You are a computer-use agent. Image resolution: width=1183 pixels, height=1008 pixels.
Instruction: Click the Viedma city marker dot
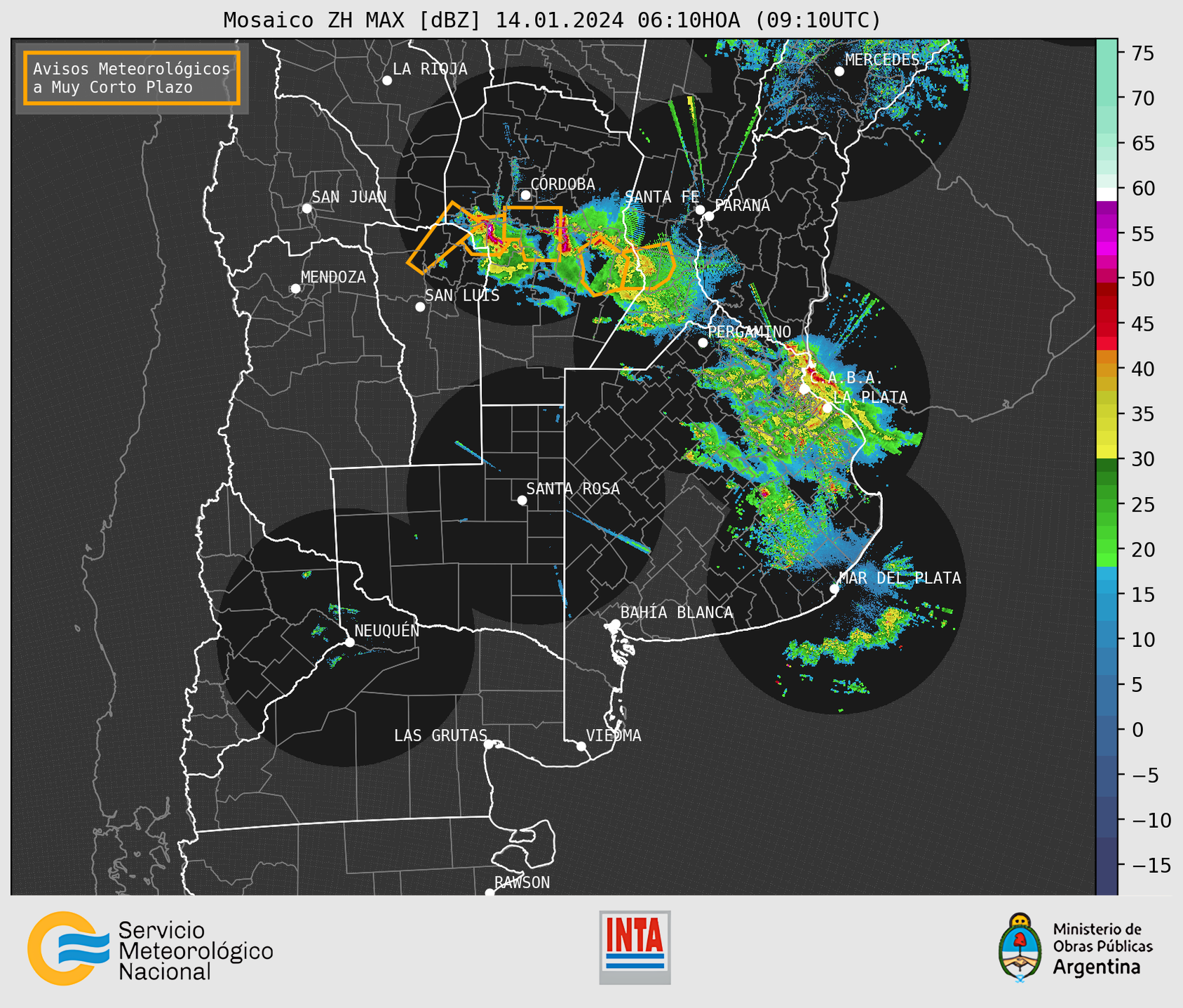tap(581, 746)
